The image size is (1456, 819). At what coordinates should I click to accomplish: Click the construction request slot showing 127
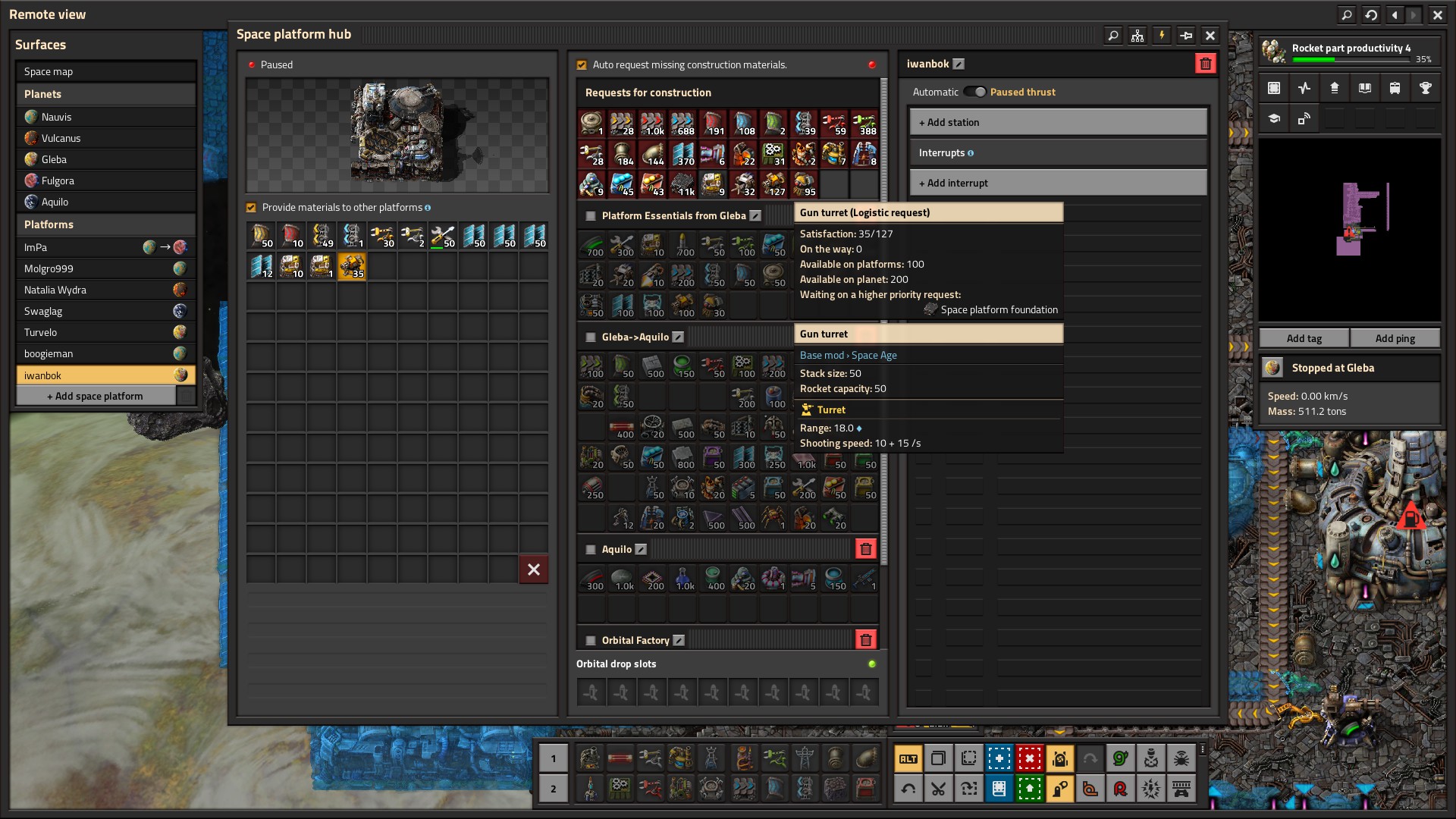773,184
